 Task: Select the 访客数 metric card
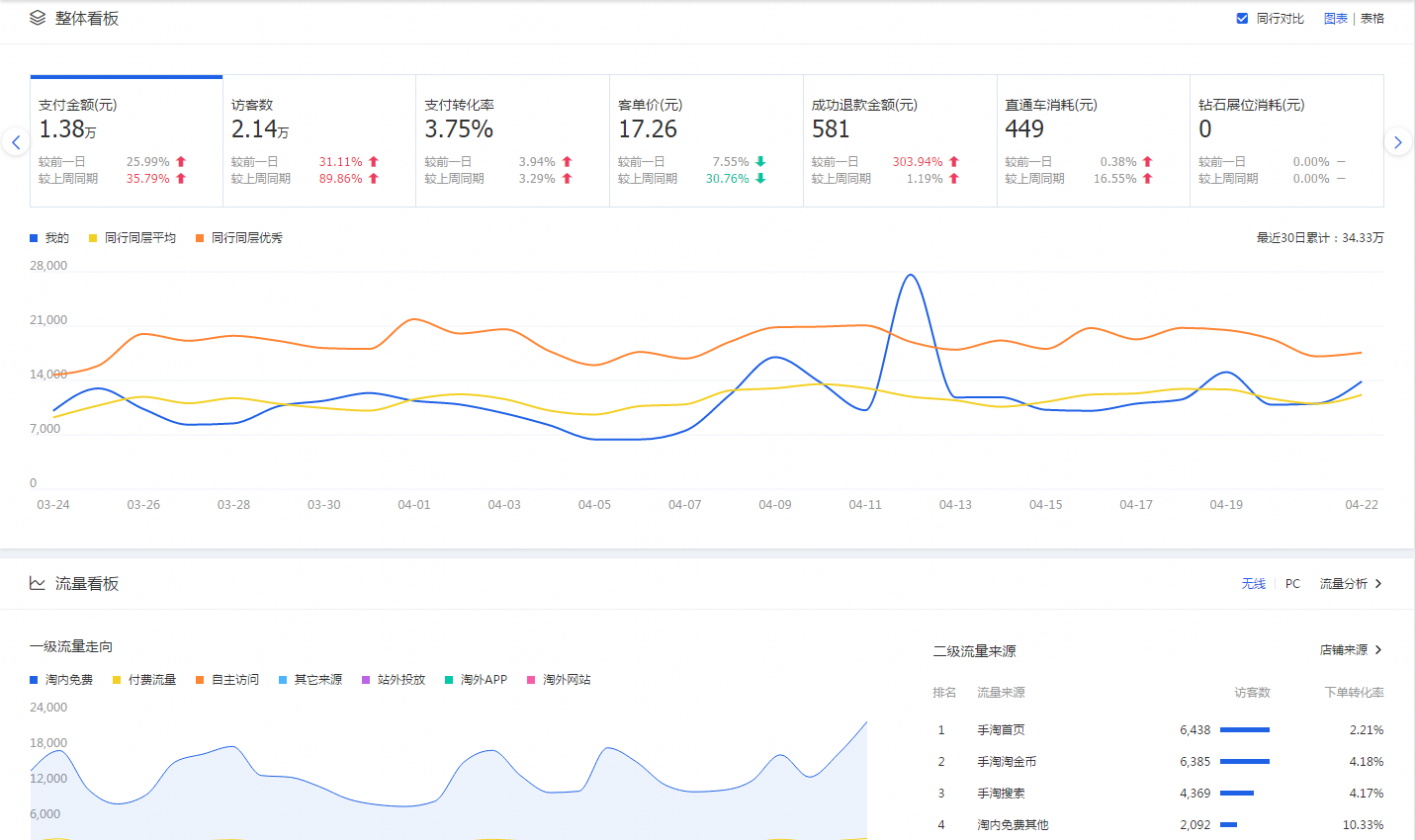[318, 141]
